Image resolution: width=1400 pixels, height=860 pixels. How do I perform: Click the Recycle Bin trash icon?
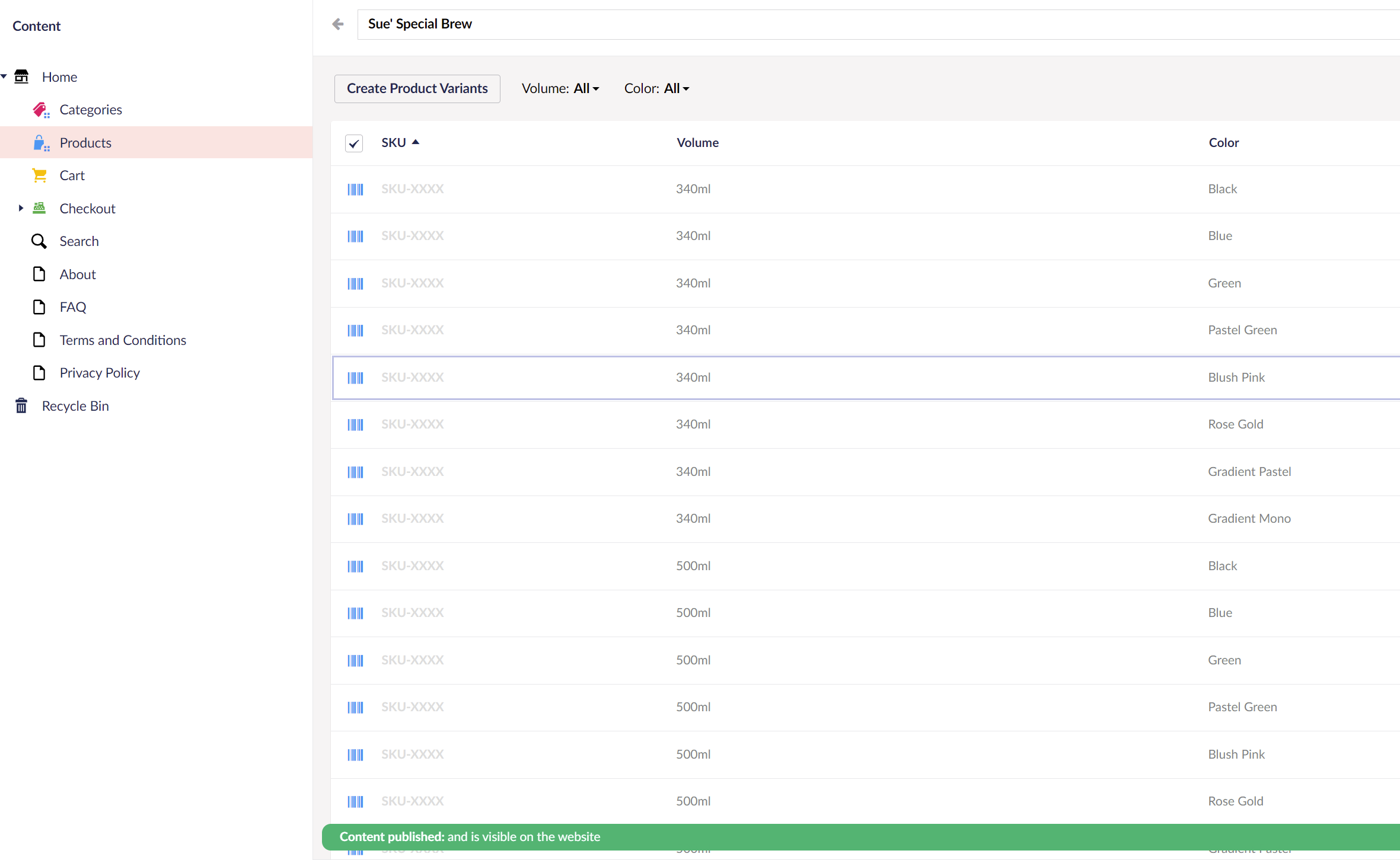21,405
